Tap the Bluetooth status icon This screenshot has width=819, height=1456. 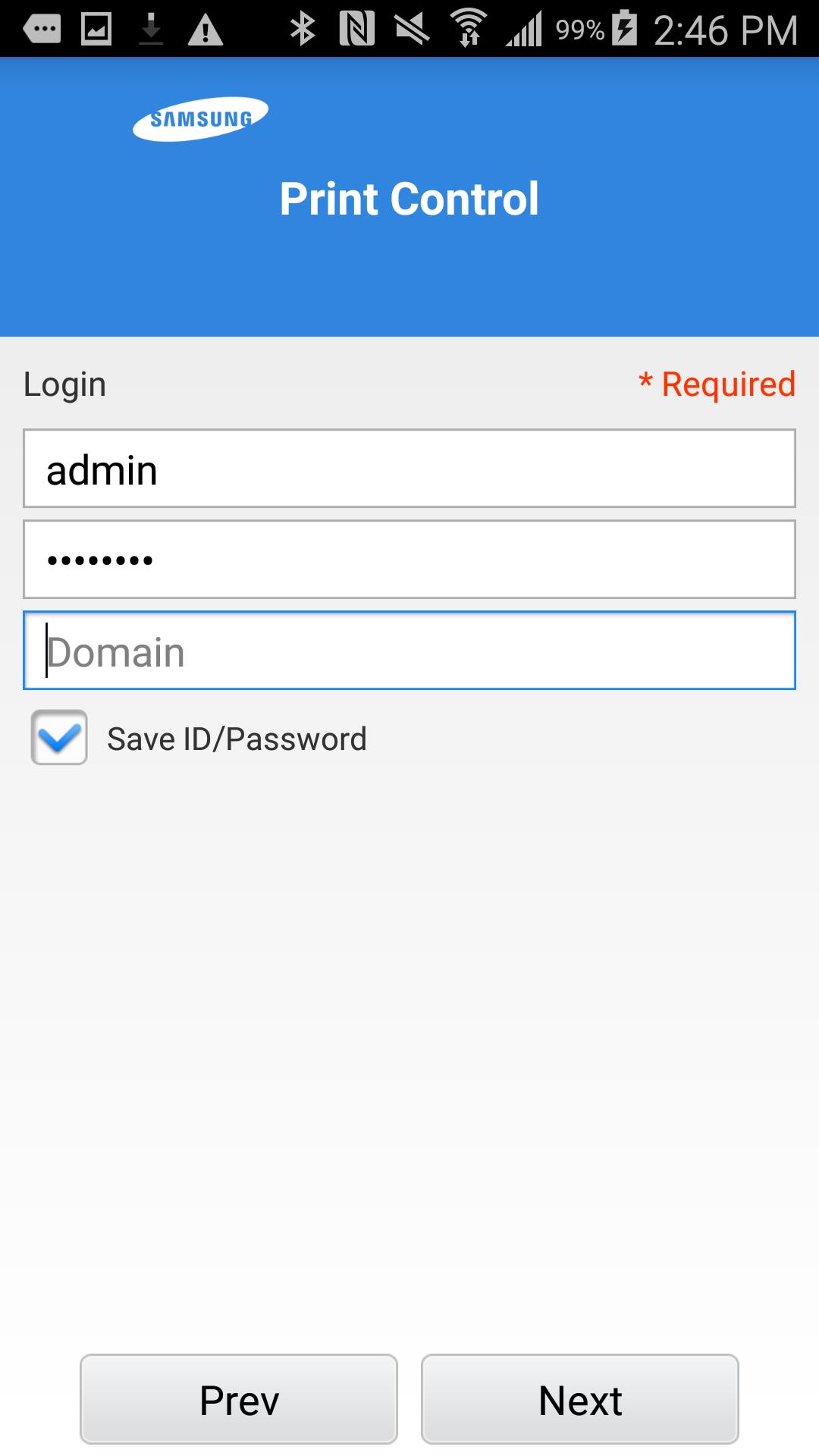coord(303,27)
